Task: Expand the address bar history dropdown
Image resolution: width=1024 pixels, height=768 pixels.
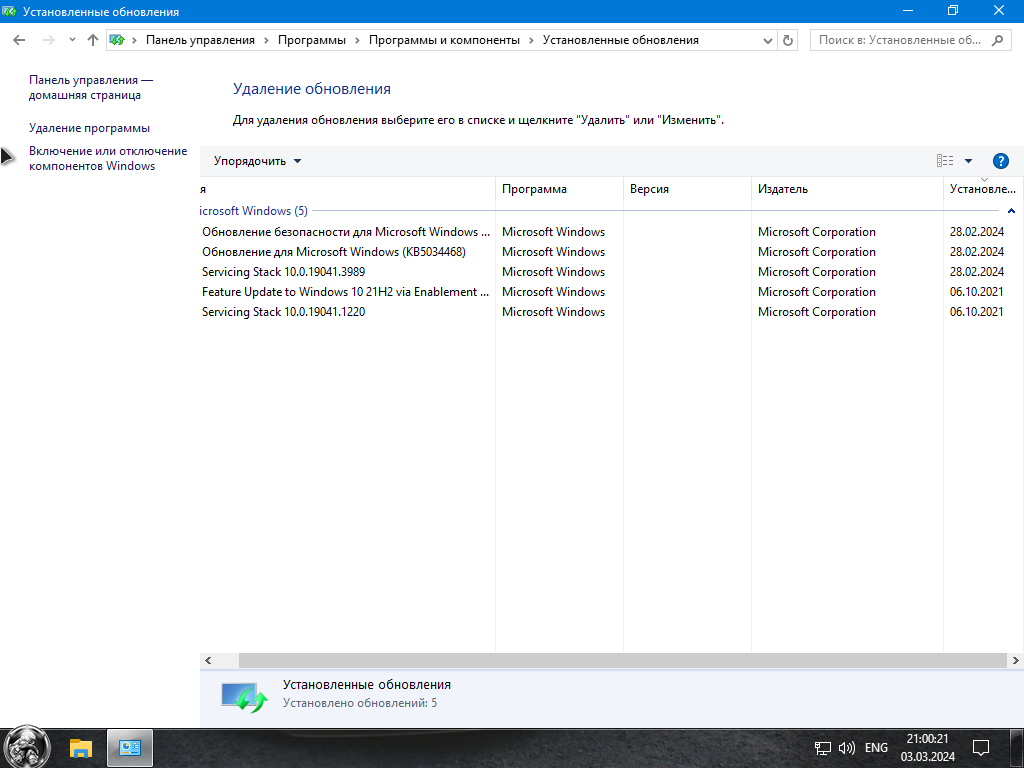Action: click(x=768, y=40)
